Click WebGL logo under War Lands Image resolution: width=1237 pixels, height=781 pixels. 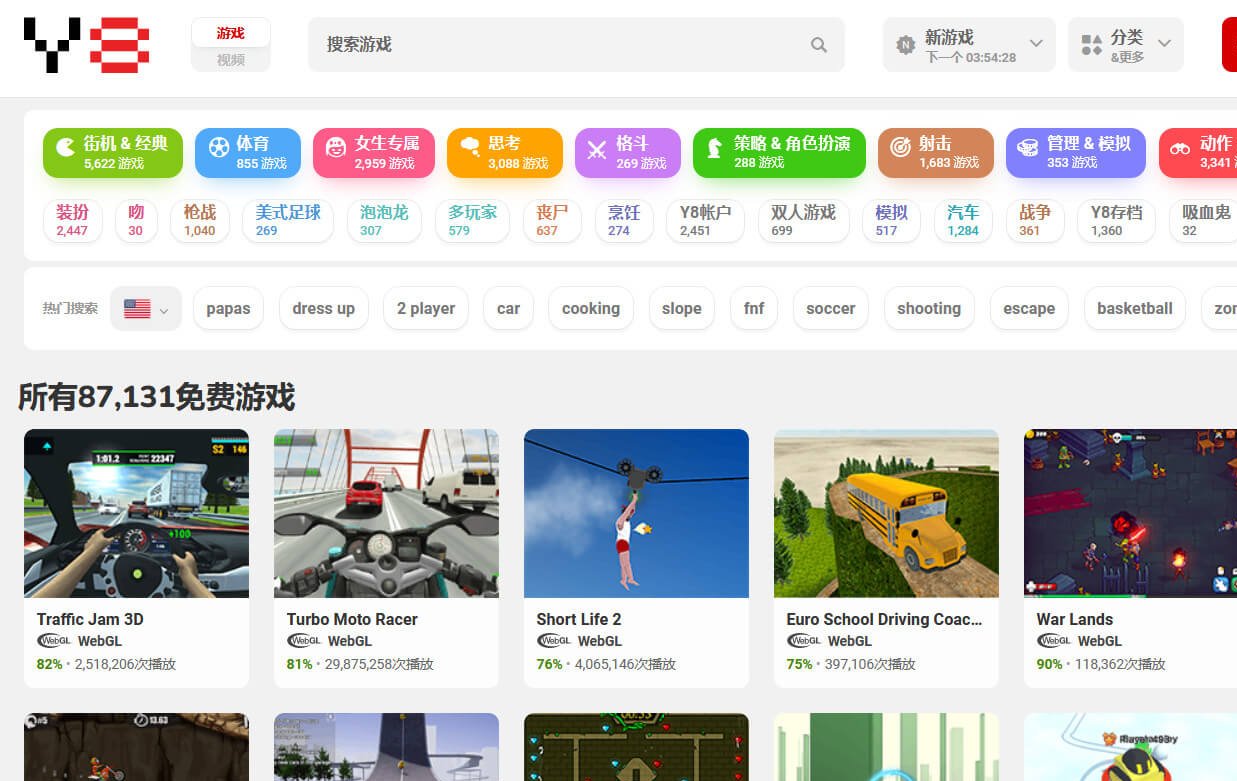(x=1053, y=641)
